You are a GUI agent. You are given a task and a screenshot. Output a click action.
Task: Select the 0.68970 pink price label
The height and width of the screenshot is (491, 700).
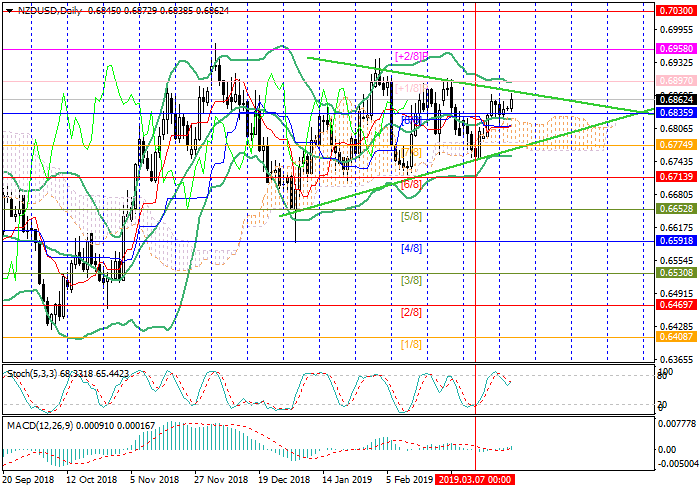[676, 80]
